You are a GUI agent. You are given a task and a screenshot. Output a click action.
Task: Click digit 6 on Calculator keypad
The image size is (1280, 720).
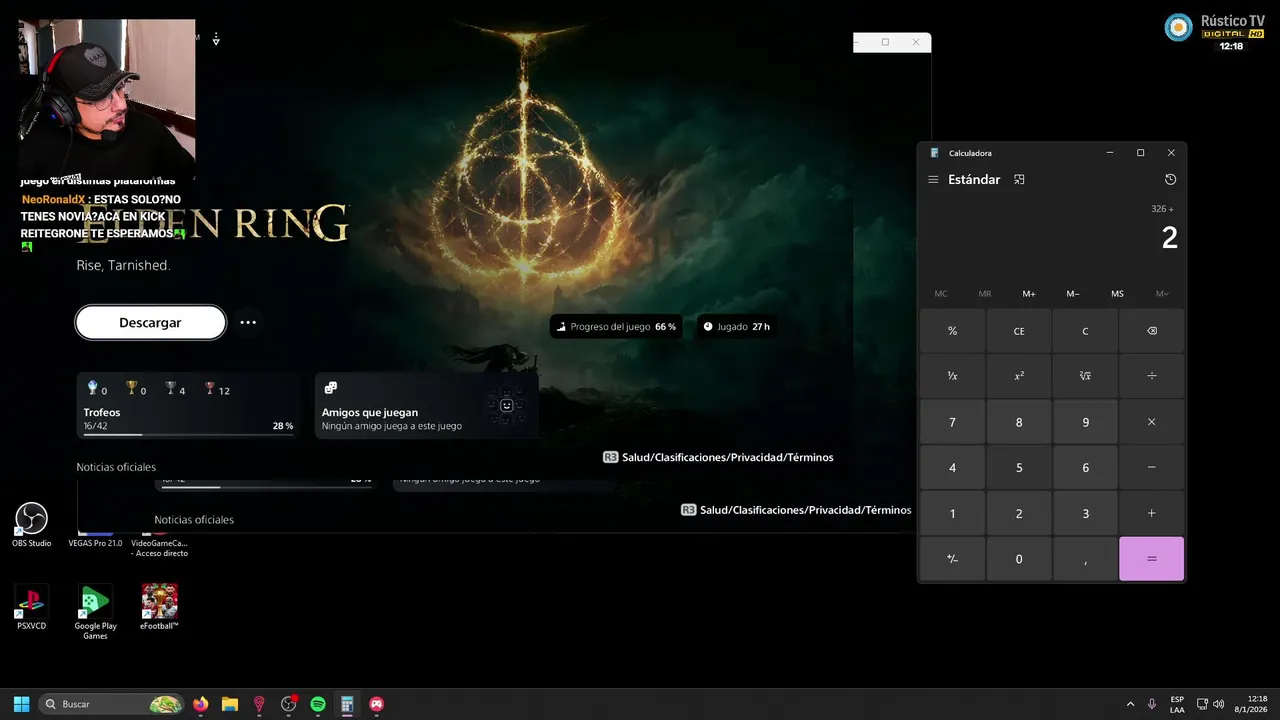coord(1085,467)
